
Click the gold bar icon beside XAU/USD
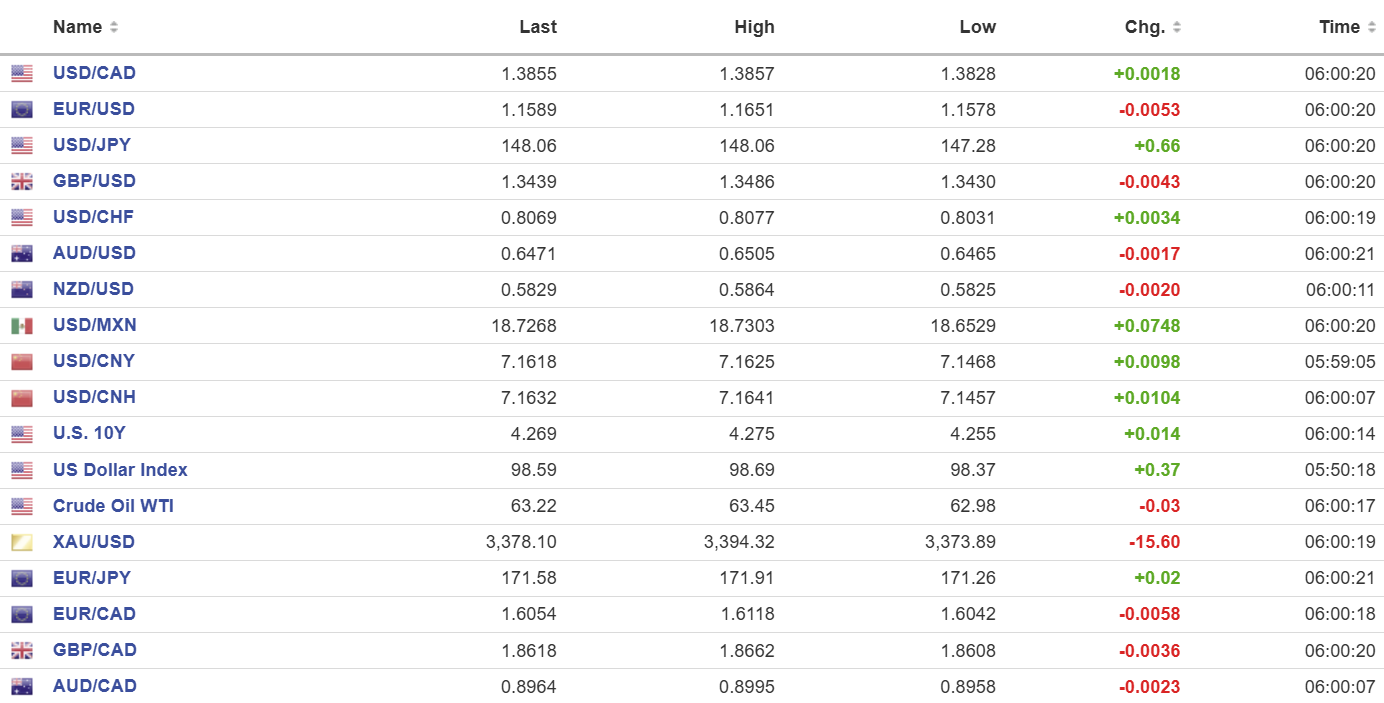pos(22,543)
